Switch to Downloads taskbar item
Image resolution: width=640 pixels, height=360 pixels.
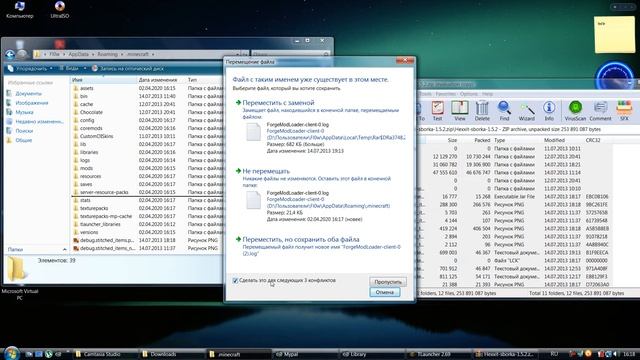pos(170,354)
